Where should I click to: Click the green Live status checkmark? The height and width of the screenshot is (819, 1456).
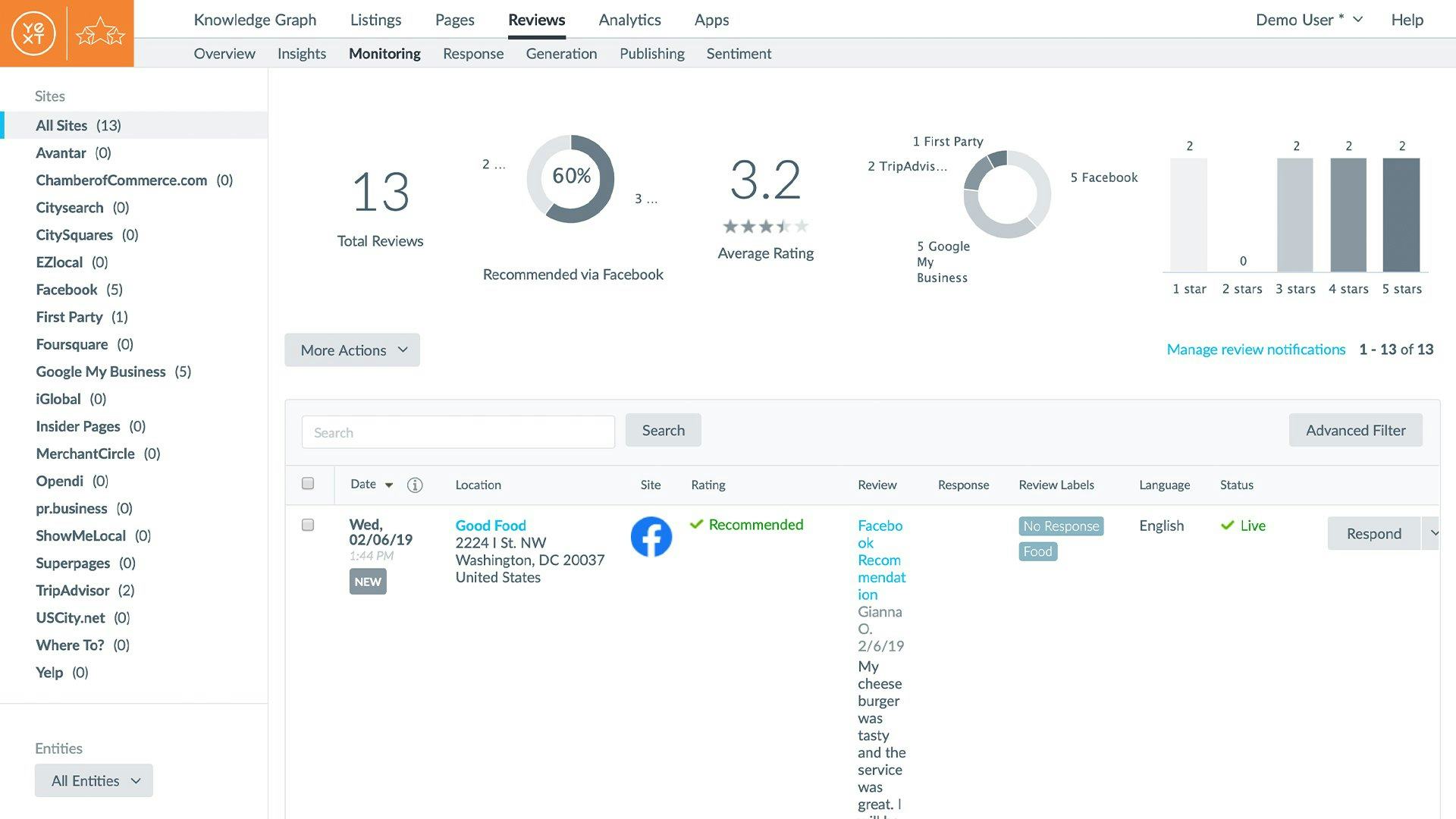tap(1227, 526)
